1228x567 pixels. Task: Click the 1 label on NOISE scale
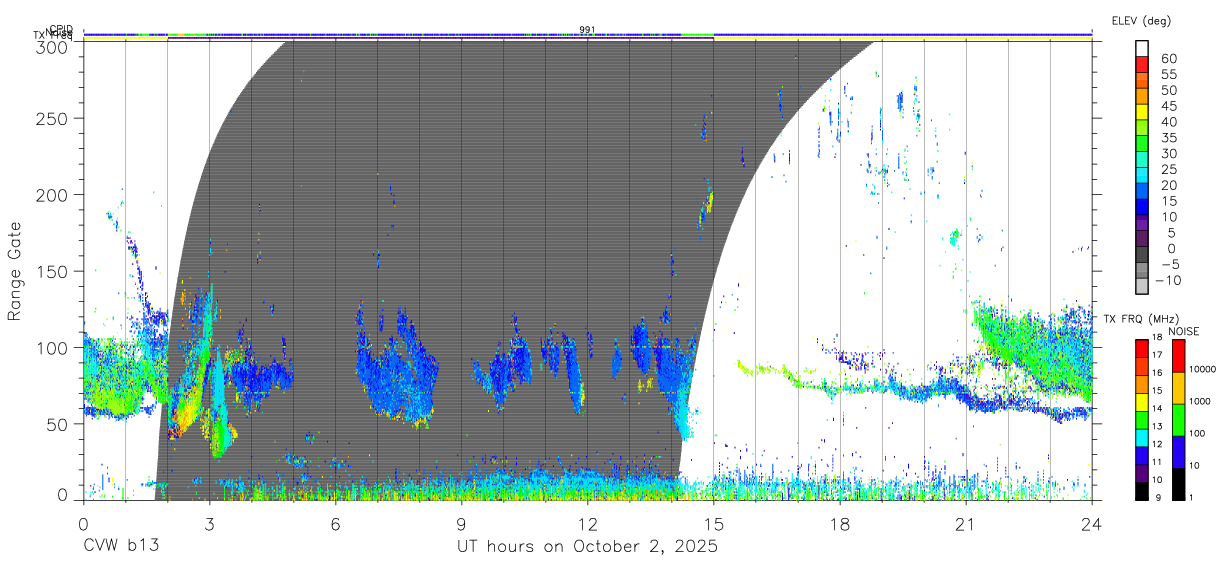[1192, 499]
